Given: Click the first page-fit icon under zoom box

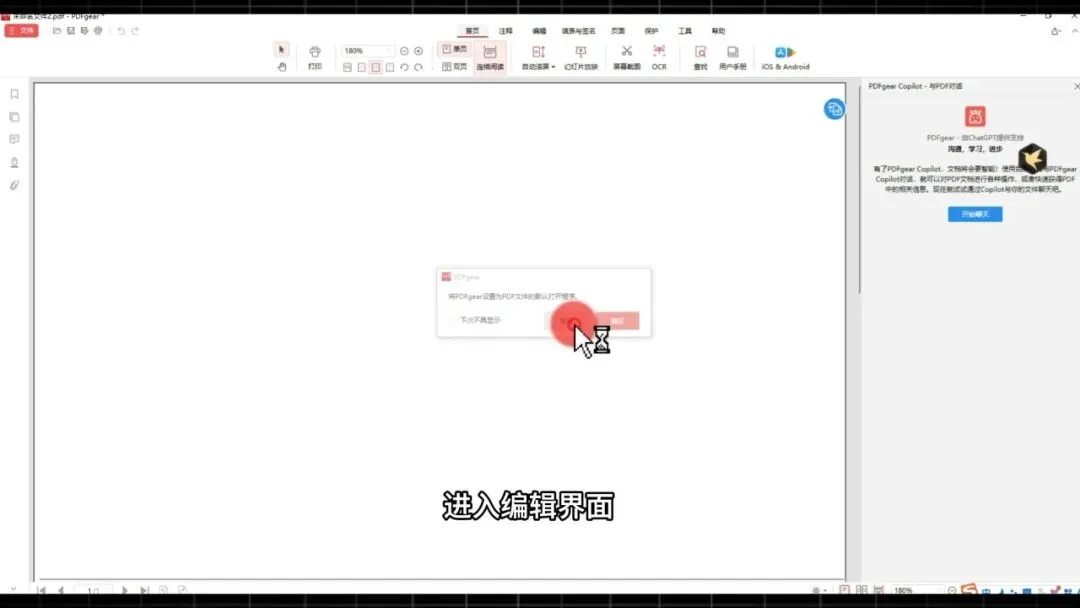Looking at the screenshot, I should (347, 67).
